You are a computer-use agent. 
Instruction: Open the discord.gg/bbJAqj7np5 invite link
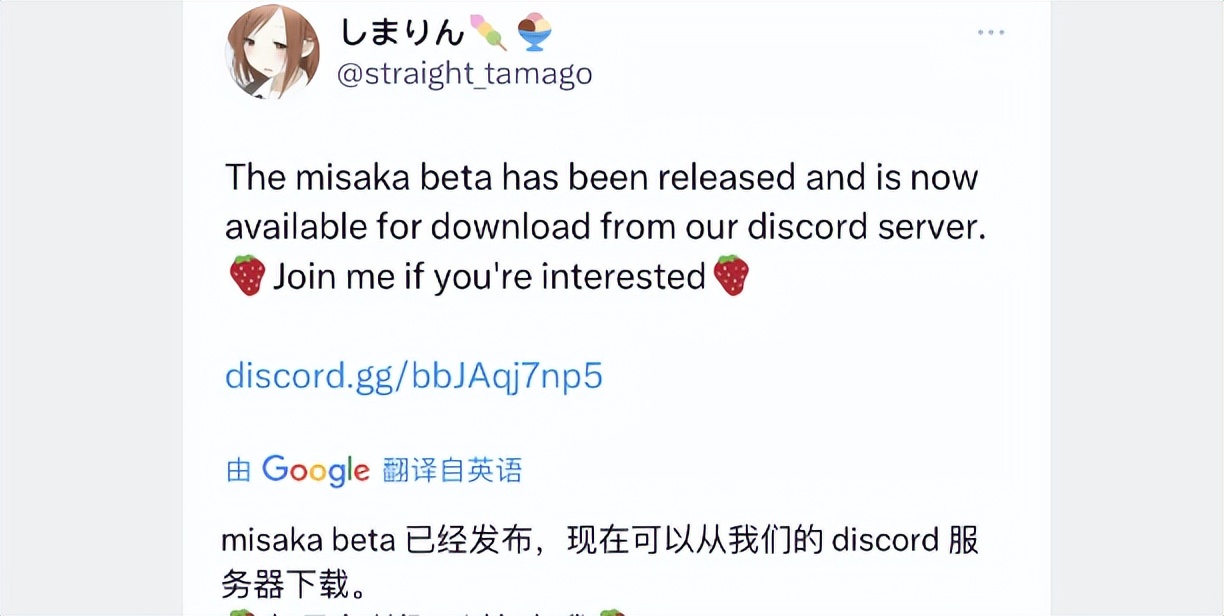click(414, 376)
